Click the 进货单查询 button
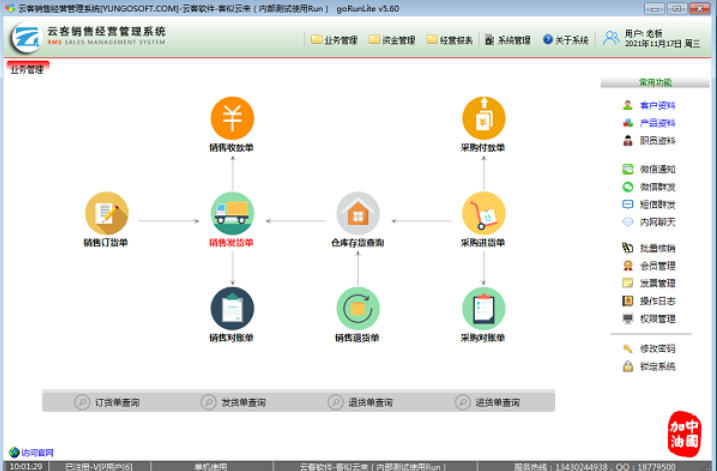 [x=487, y=402]
